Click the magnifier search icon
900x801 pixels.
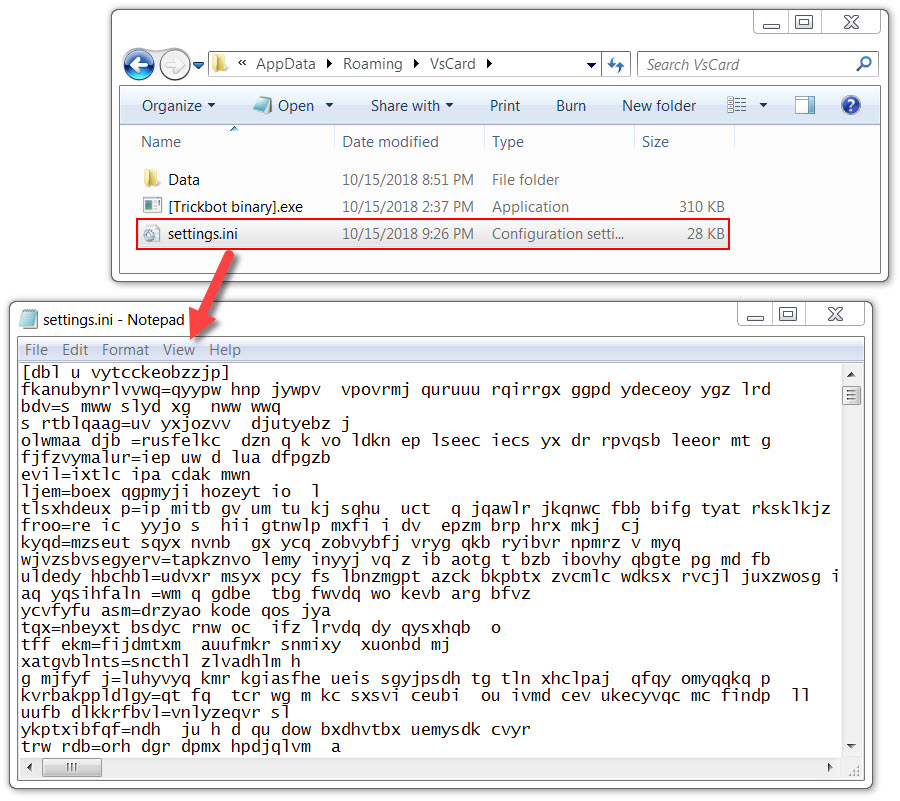(864, 63)
